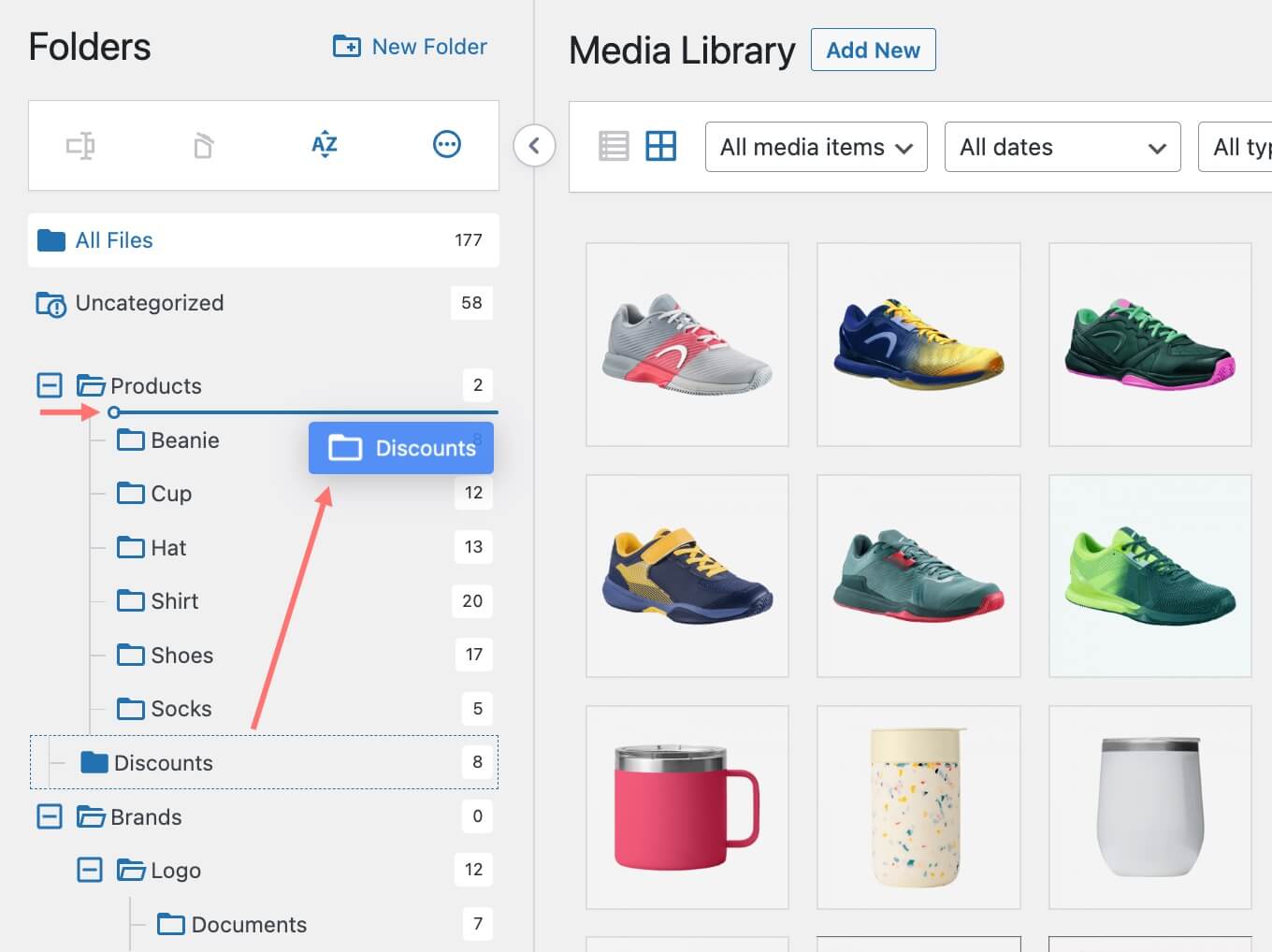Click the Cup folder icon
The width and height of the screenshot is (1272, 952).
tap(131, 493)
